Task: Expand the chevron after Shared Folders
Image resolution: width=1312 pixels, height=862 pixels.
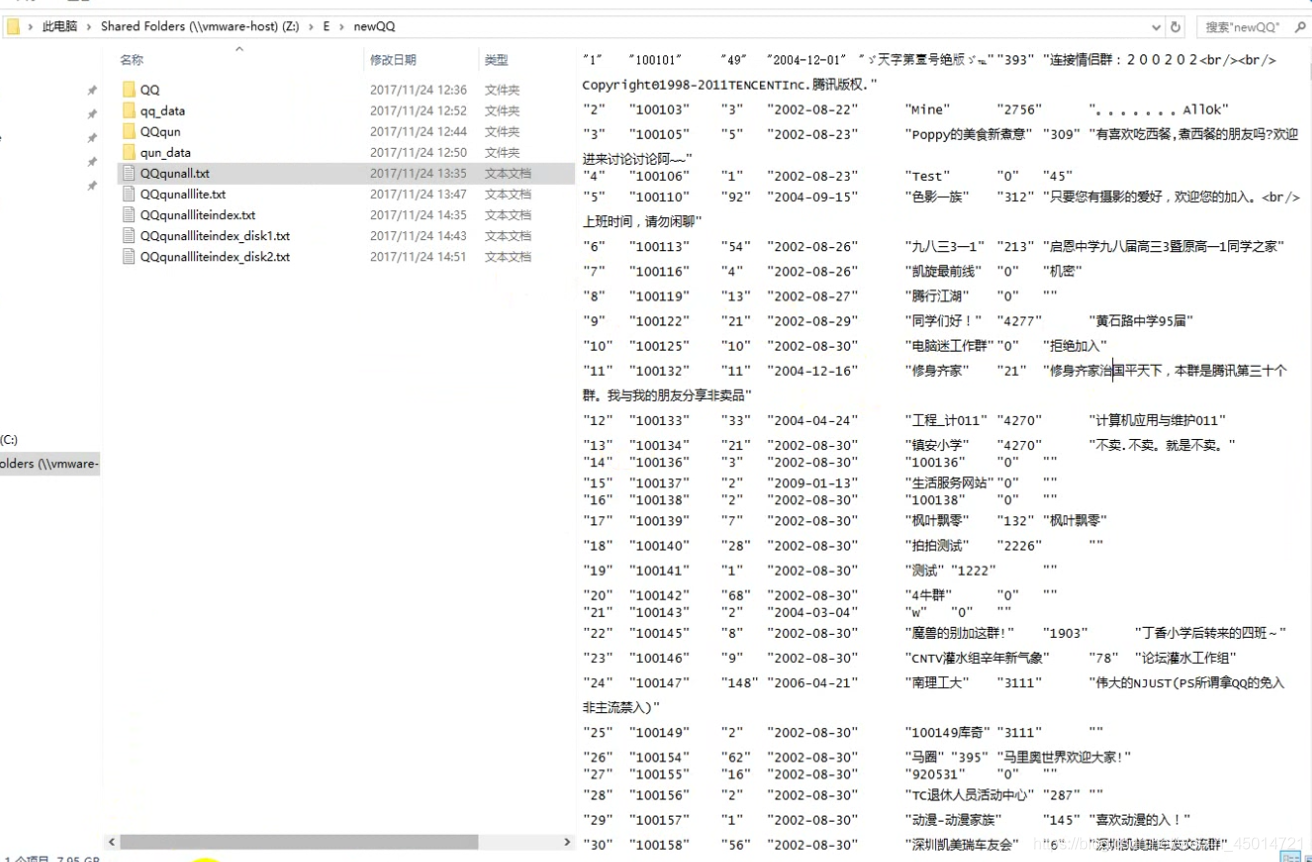Action: [310, 27]
